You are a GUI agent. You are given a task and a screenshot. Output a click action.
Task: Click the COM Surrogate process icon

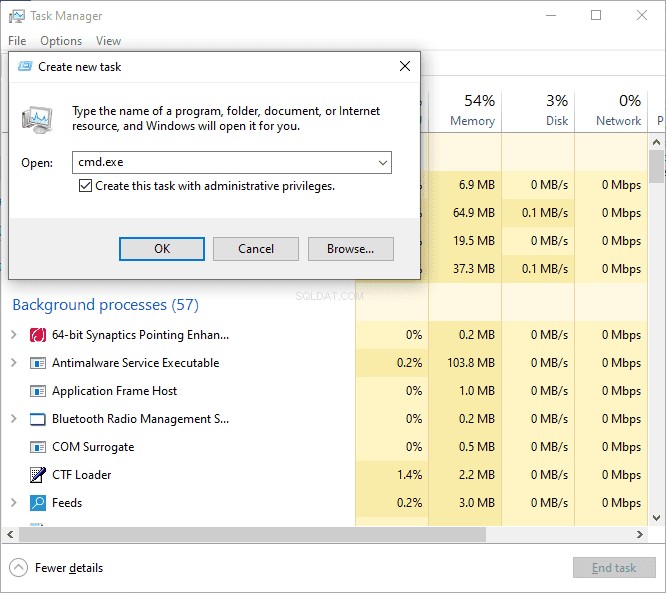(38, 447)
